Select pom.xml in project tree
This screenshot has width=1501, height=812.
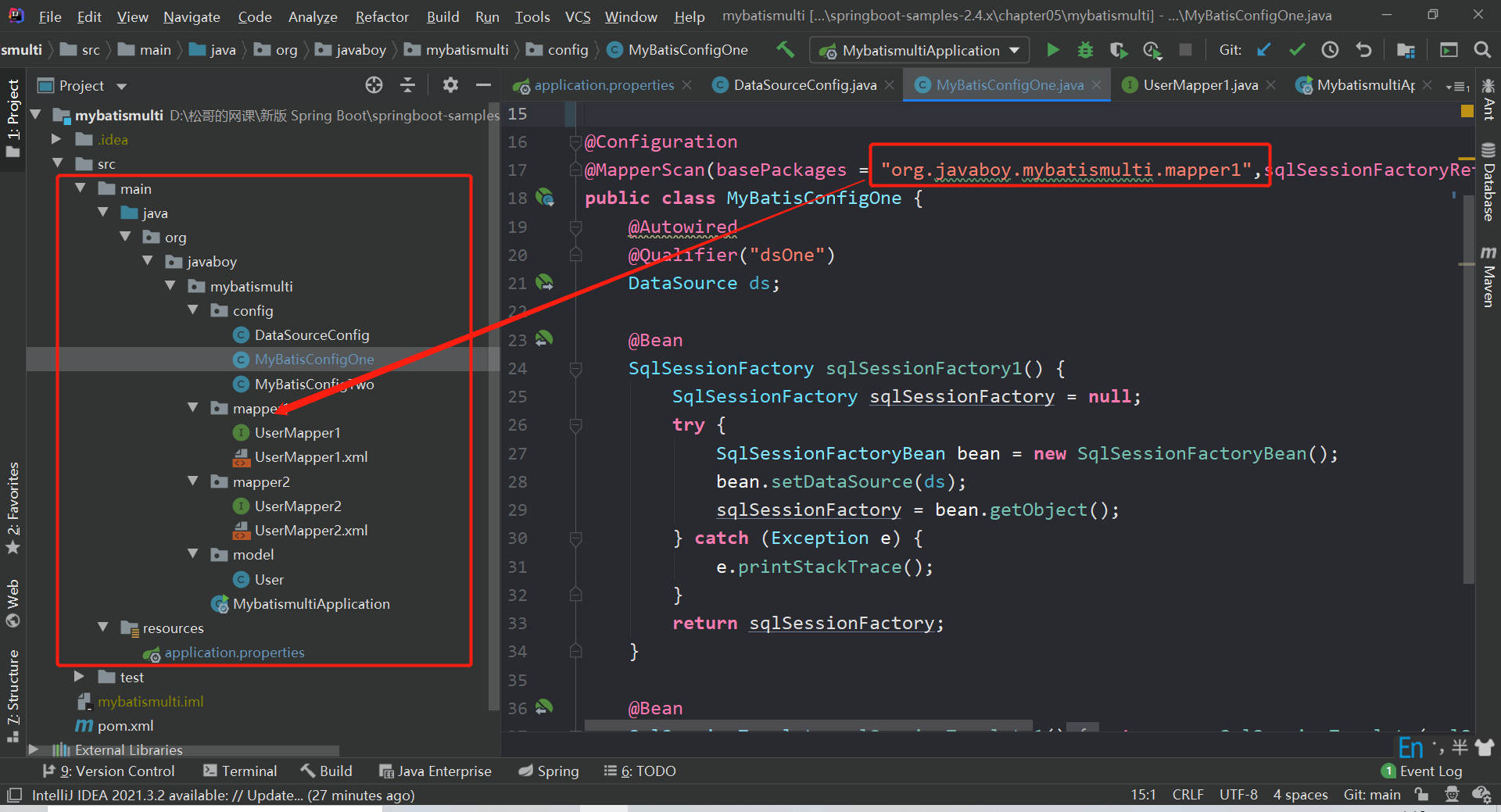(114, 726)
